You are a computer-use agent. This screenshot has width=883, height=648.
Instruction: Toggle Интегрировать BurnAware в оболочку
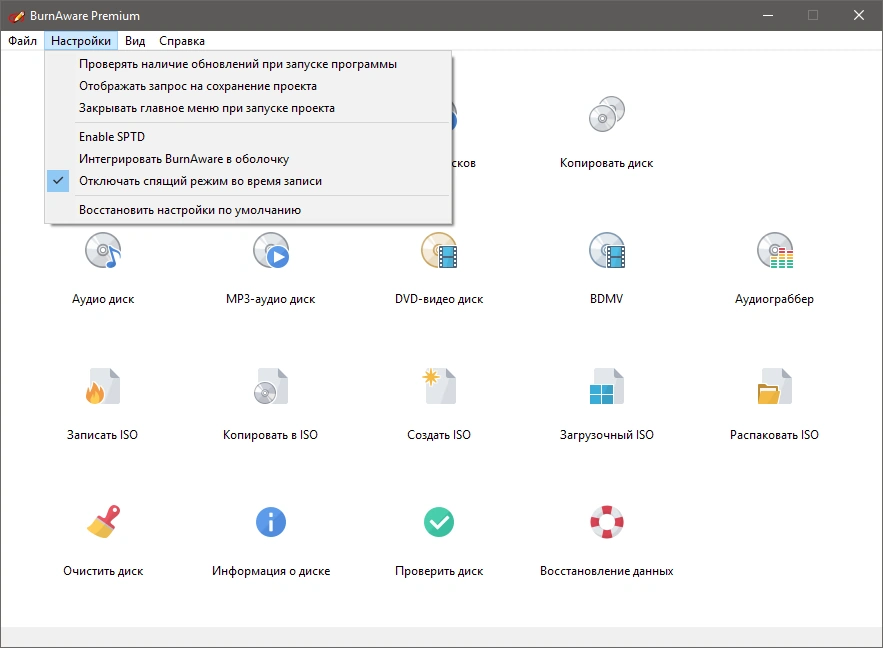248,159
